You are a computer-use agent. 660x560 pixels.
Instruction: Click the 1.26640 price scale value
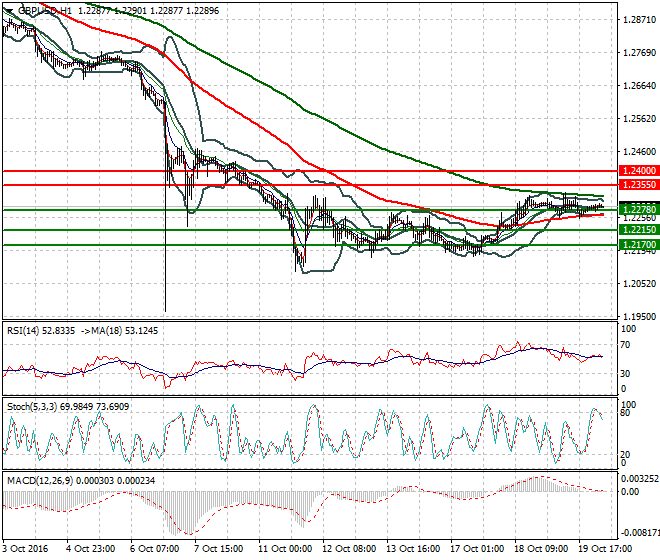pos(639,85)
